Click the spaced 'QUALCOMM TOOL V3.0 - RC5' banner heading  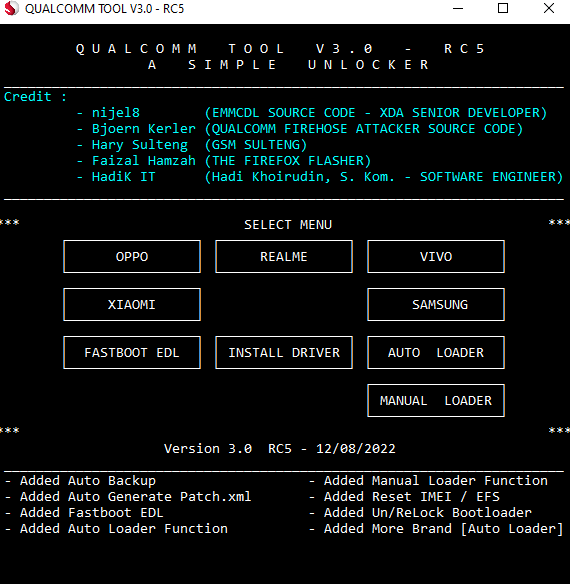pos(280,49)
